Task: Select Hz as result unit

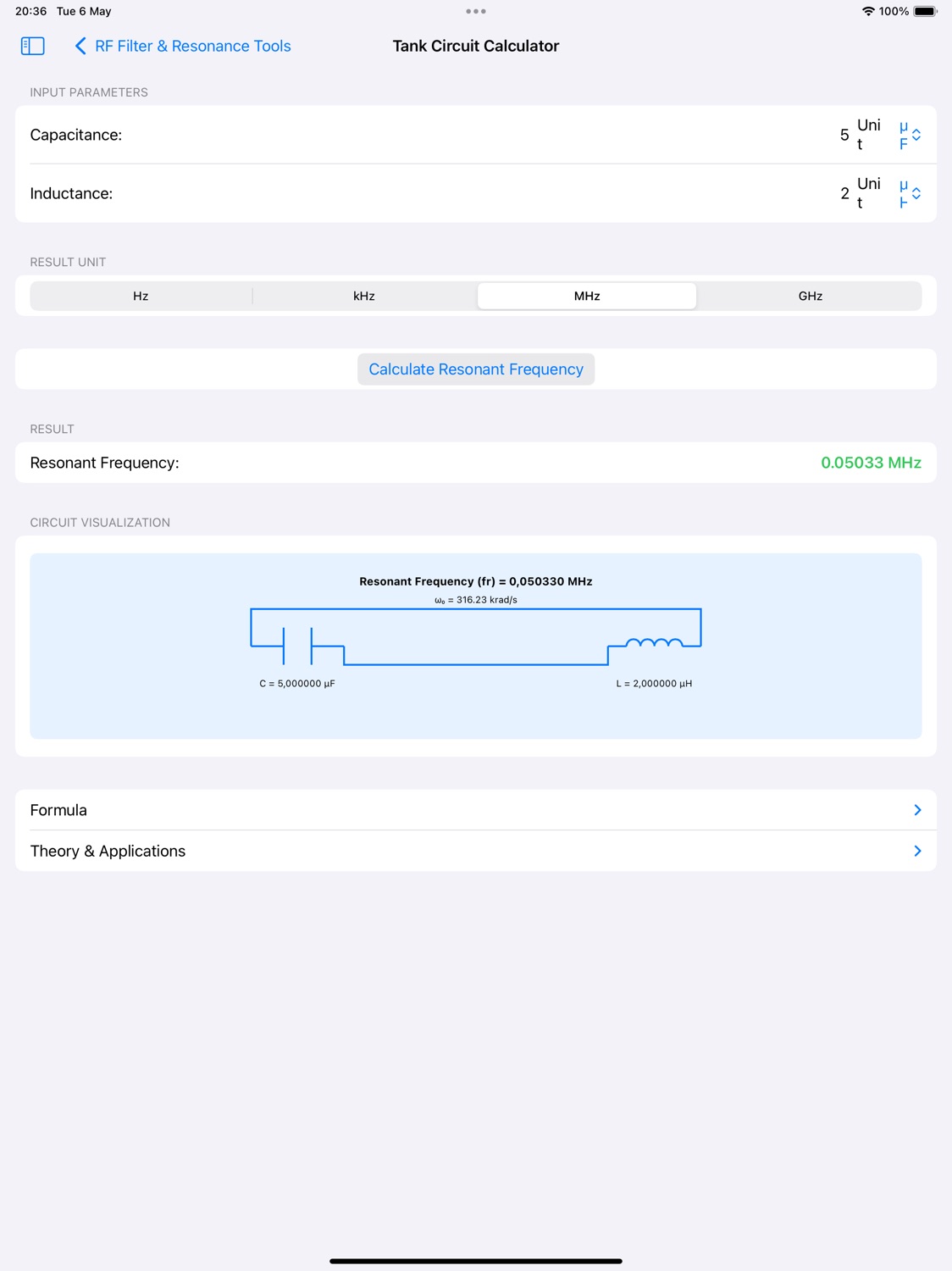Action: (x=141, y=296)
